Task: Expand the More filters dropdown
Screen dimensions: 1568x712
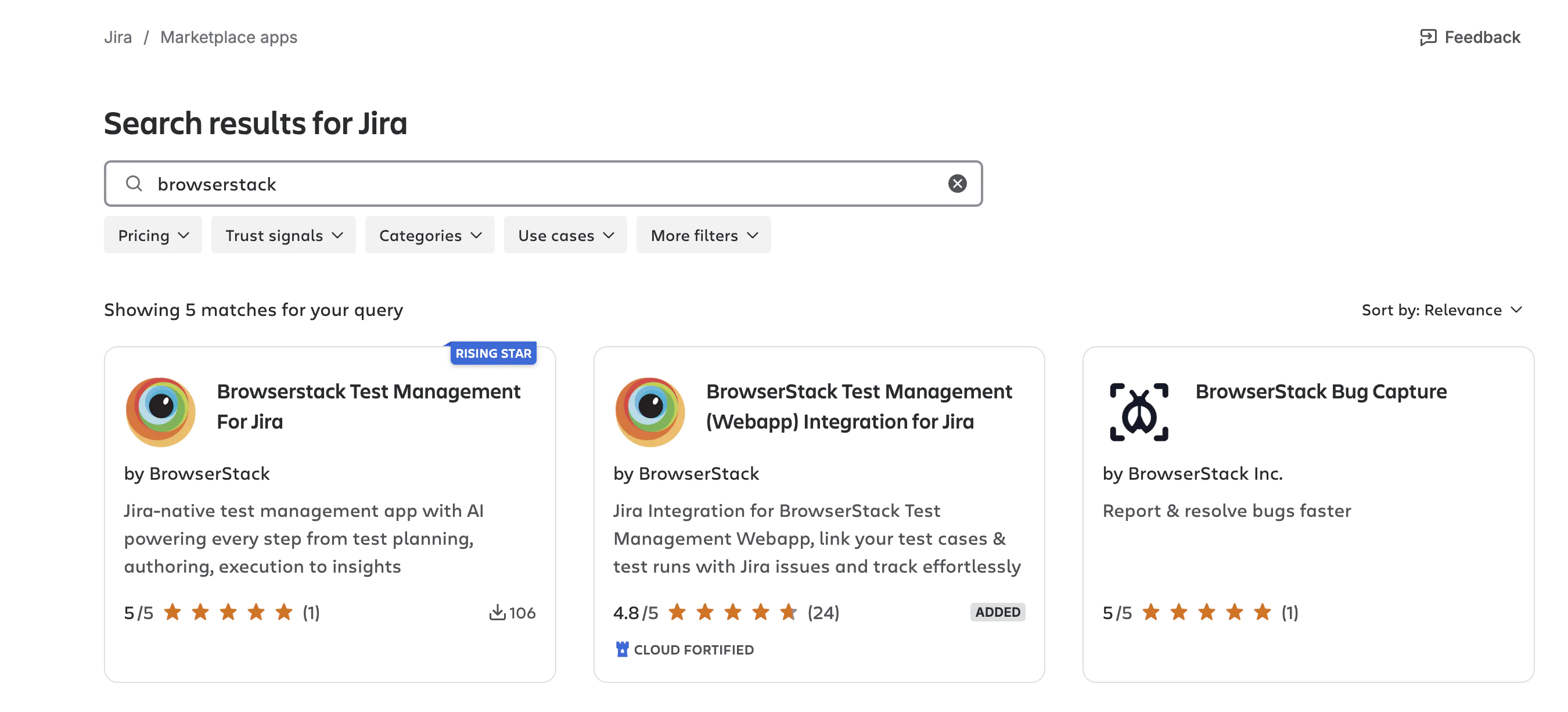Action: [x=704, y=235]
